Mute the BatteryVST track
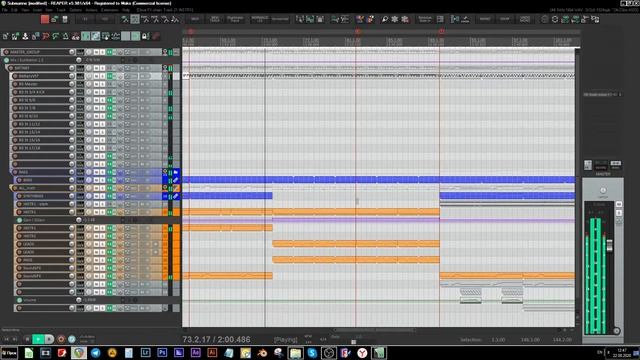The width and height of the screenshot is (640, 360). (97, 76)
